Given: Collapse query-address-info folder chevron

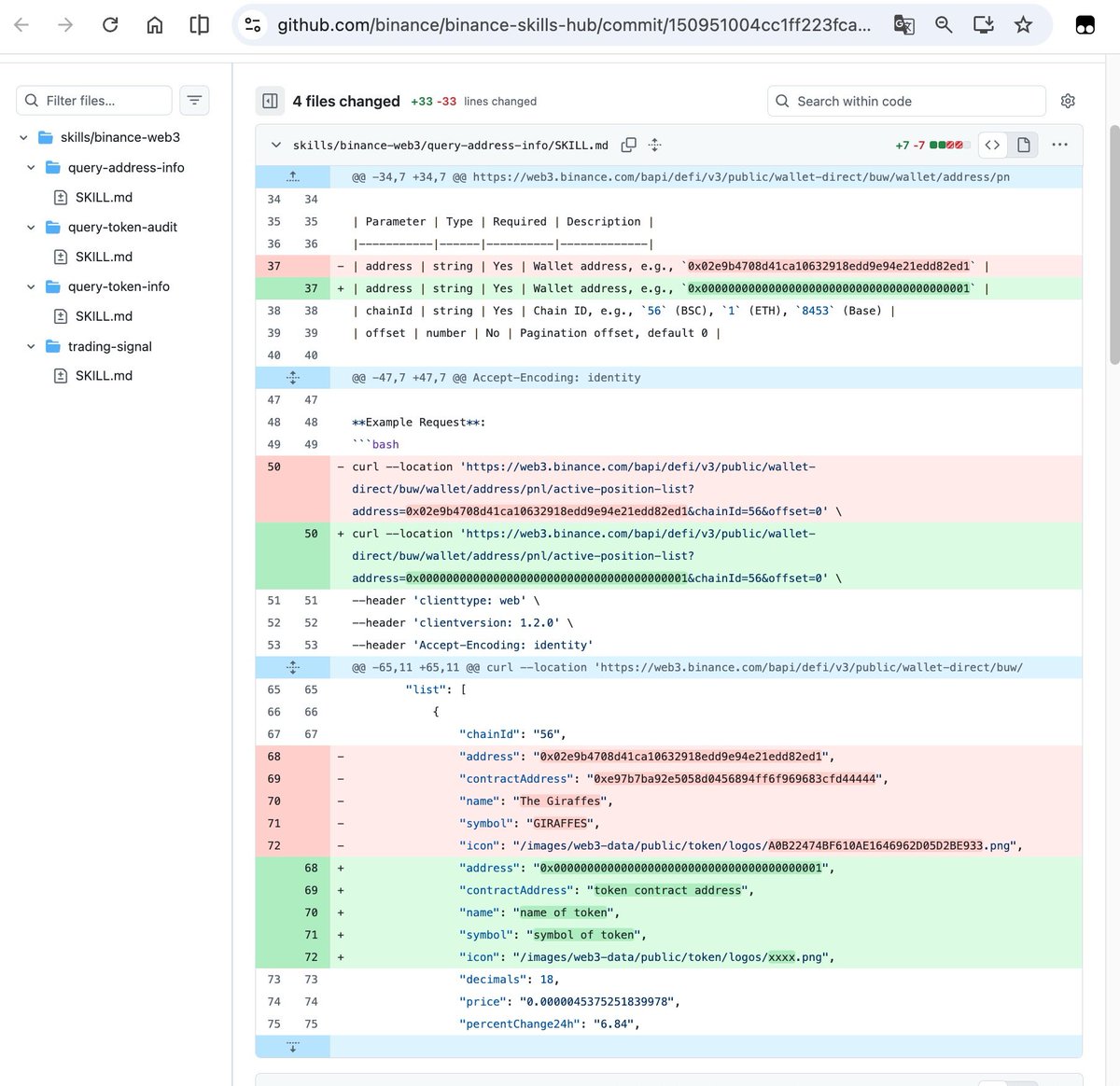Looking at the screenshot, I should tap(31, 167).
